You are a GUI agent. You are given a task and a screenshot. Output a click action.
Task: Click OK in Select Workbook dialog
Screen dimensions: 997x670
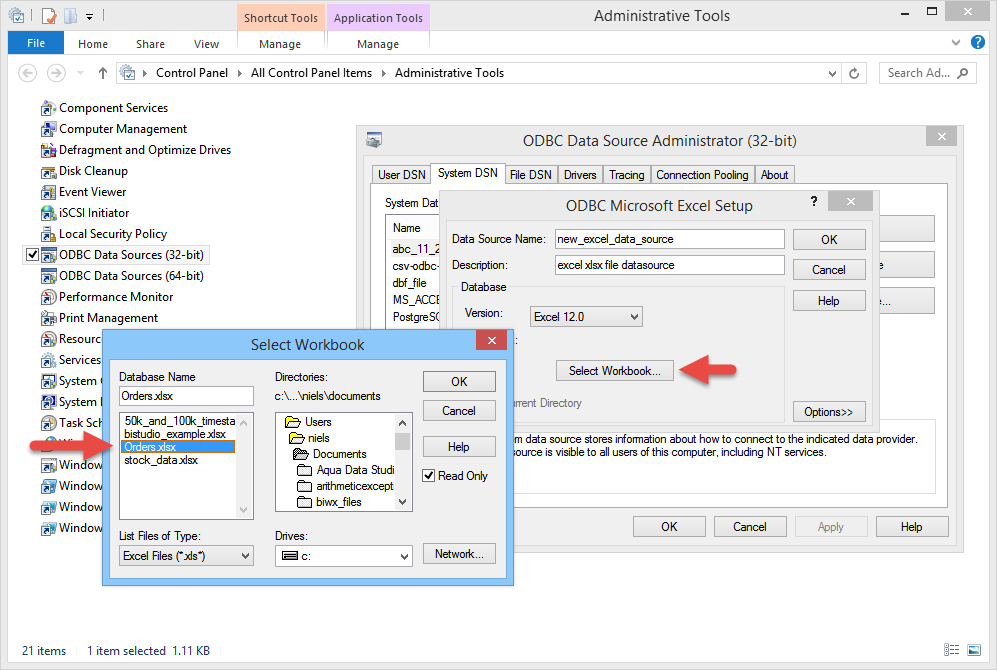click(x=459, y=381)
